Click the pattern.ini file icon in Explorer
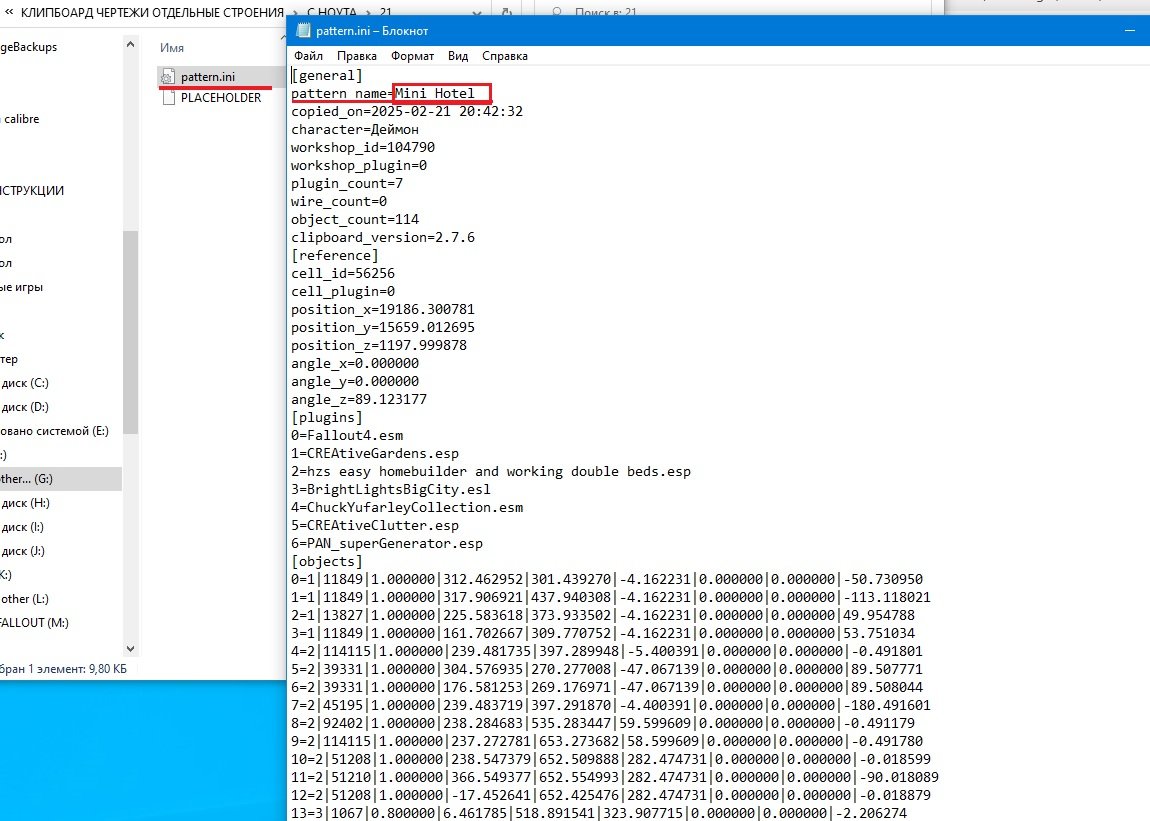Image resolution: width=1150 pixels, height=821 pixels. coord(167,77)
